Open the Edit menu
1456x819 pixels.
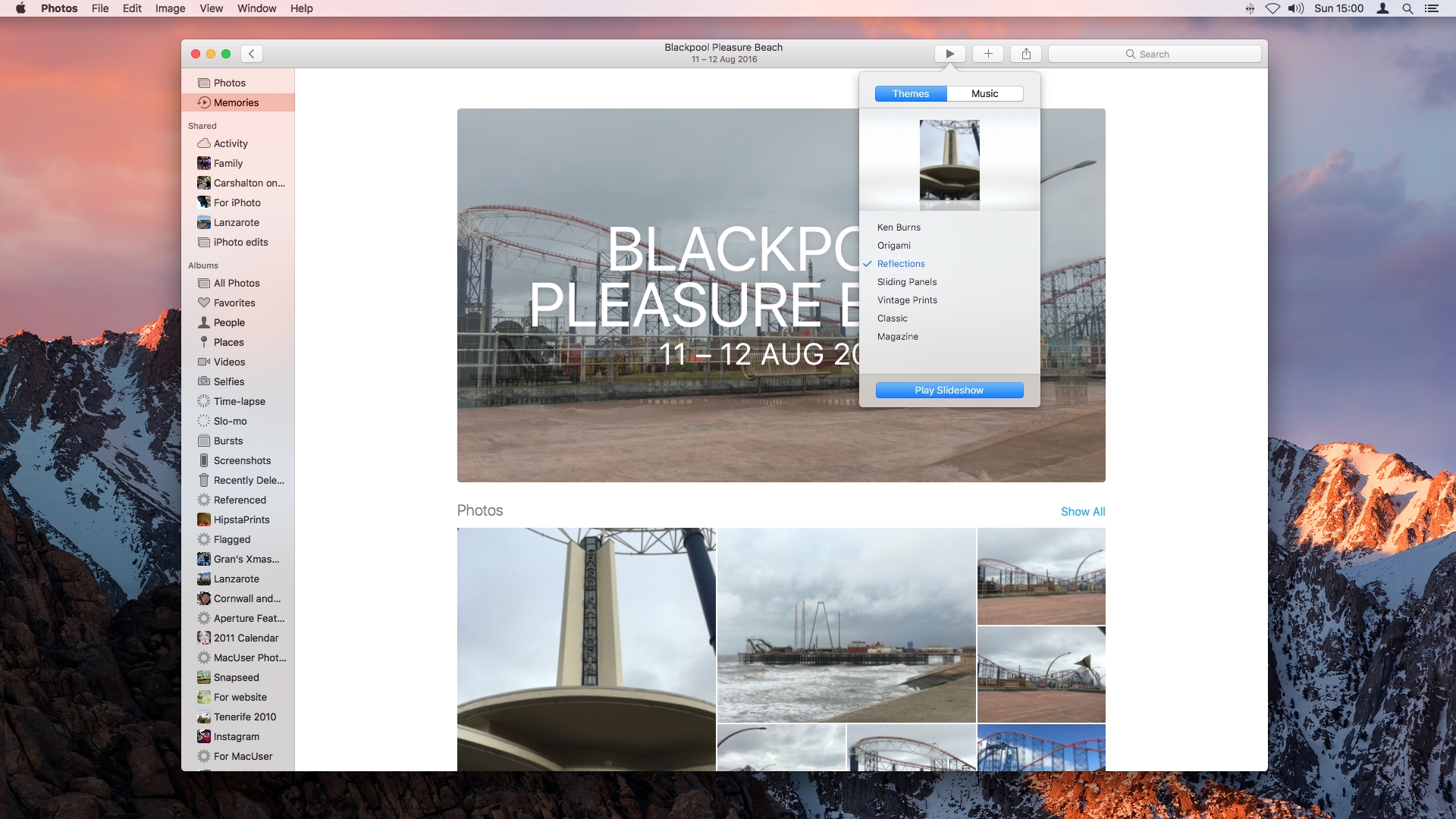click(x=132, y=8)
